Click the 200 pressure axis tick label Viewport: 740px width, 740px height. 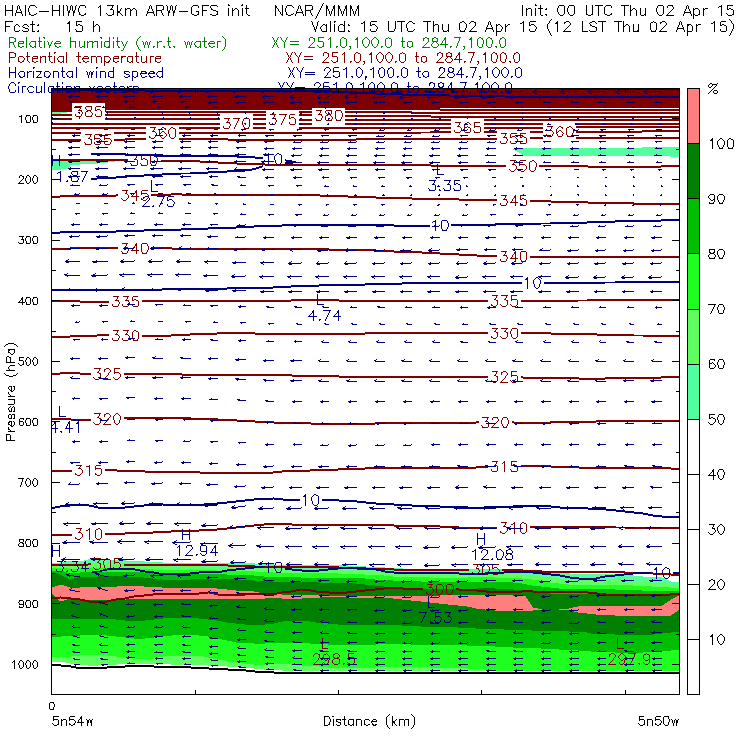[28, 179]
